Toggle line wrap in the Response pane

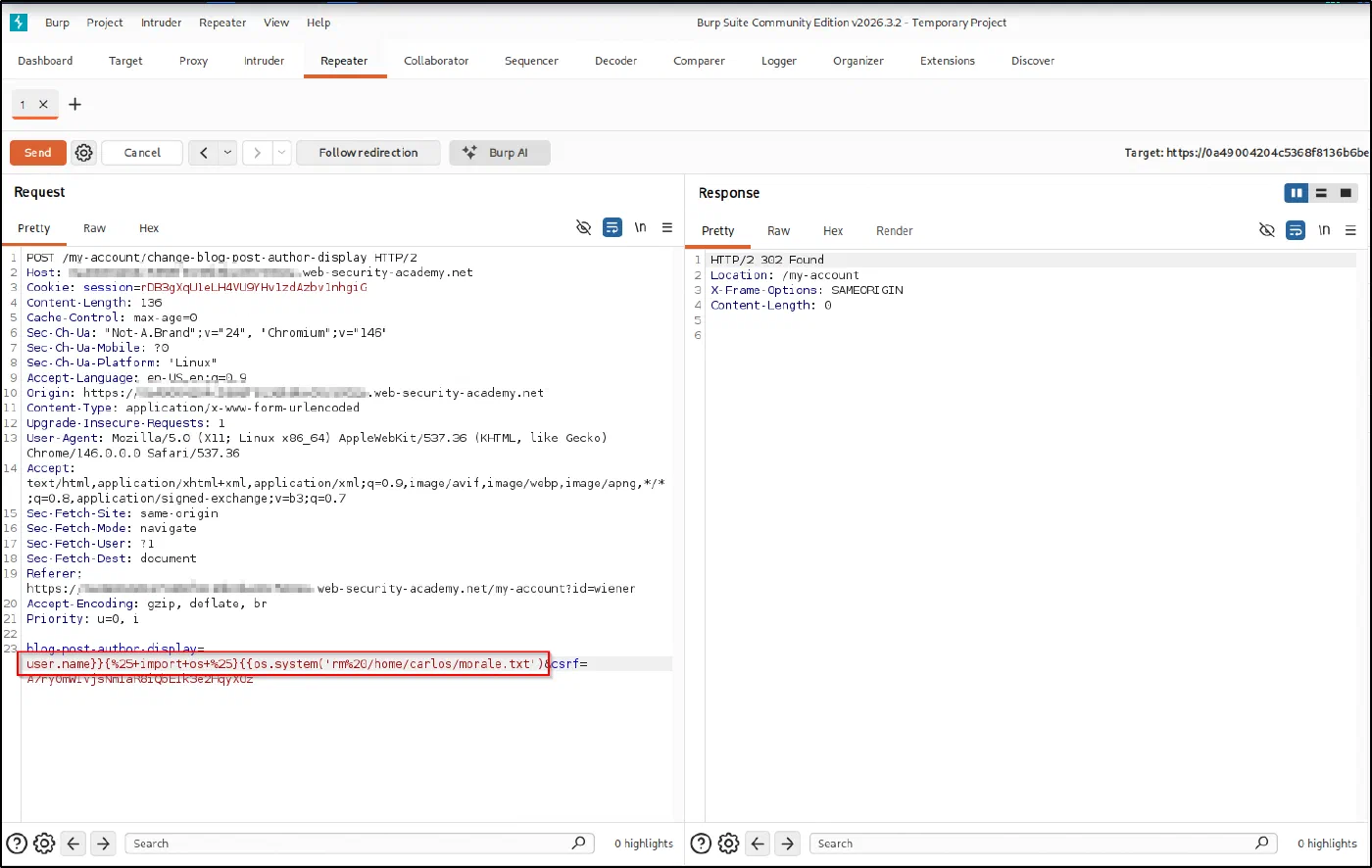click(1296, 230)
